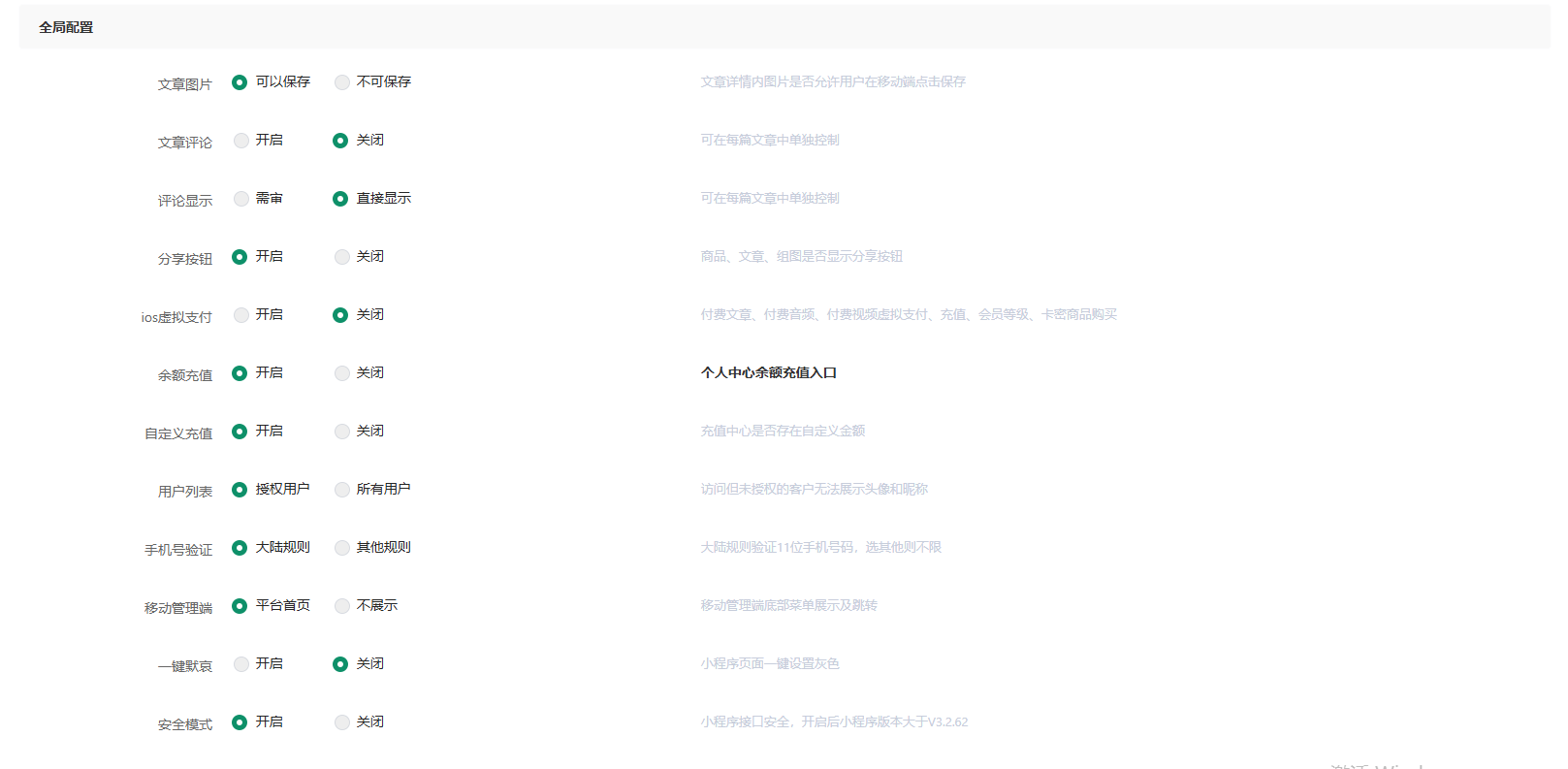This screenshot has height=769, width=1568.
Task: Pick 不展示 for 移动管理端
Action: [x=342, y=606]
